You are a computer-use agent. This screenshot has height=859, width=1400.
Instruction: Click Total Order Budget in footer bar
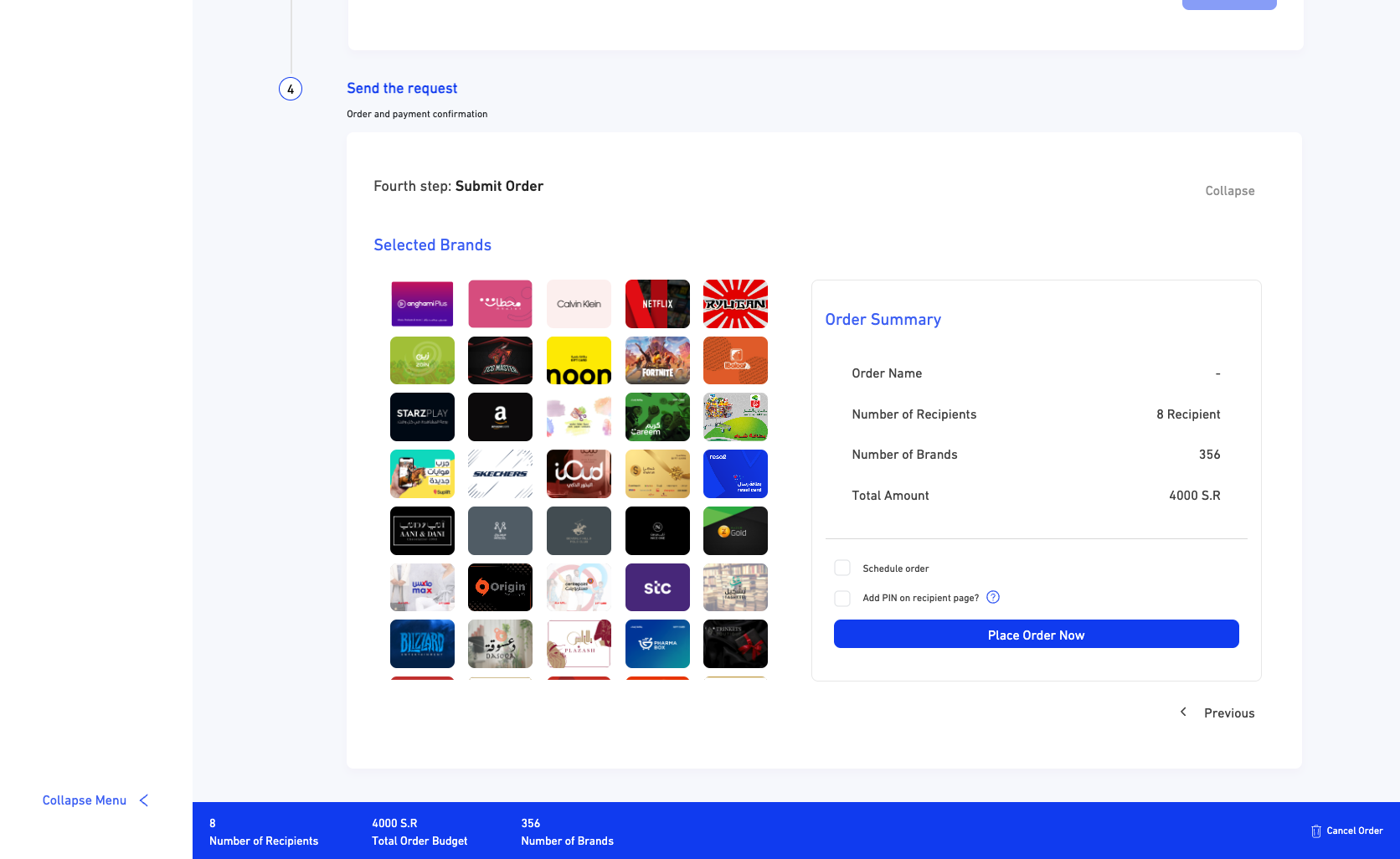pos(419,841)
